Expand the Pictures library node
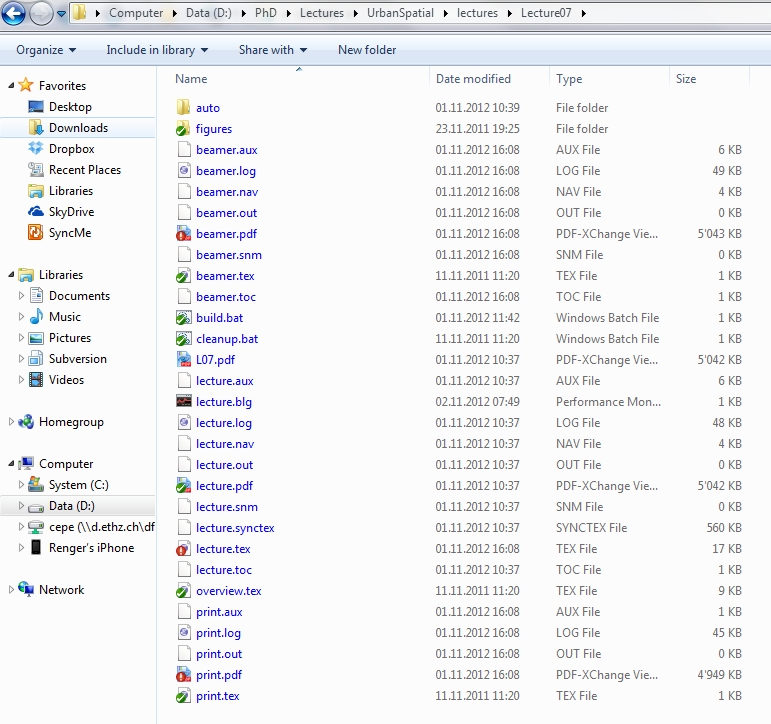 click(x=21, y=337)
